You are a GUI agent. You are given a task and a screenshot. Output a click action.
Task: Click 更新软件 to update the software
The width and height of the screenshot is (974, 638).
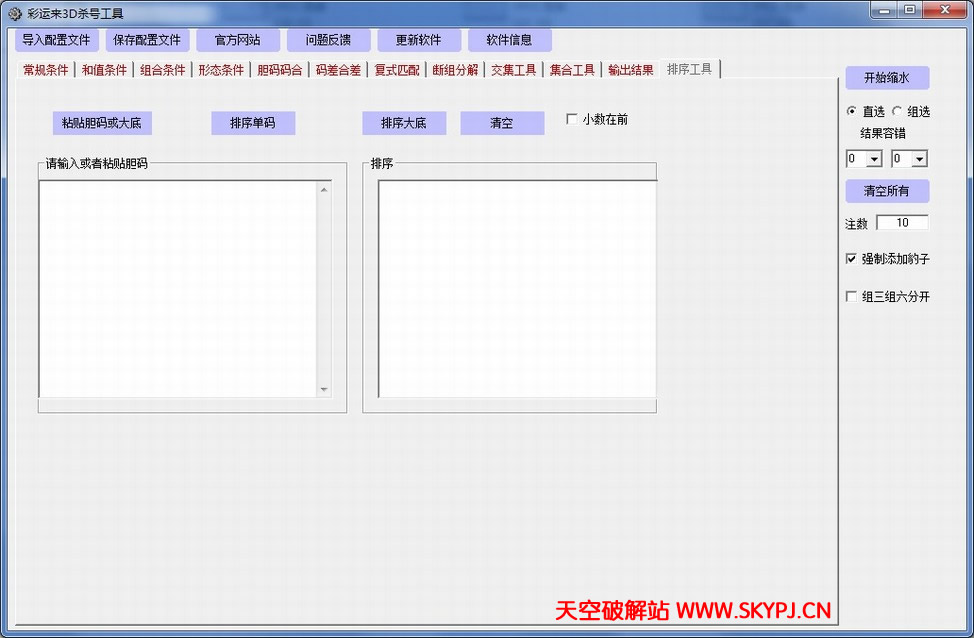coord(418,39)
